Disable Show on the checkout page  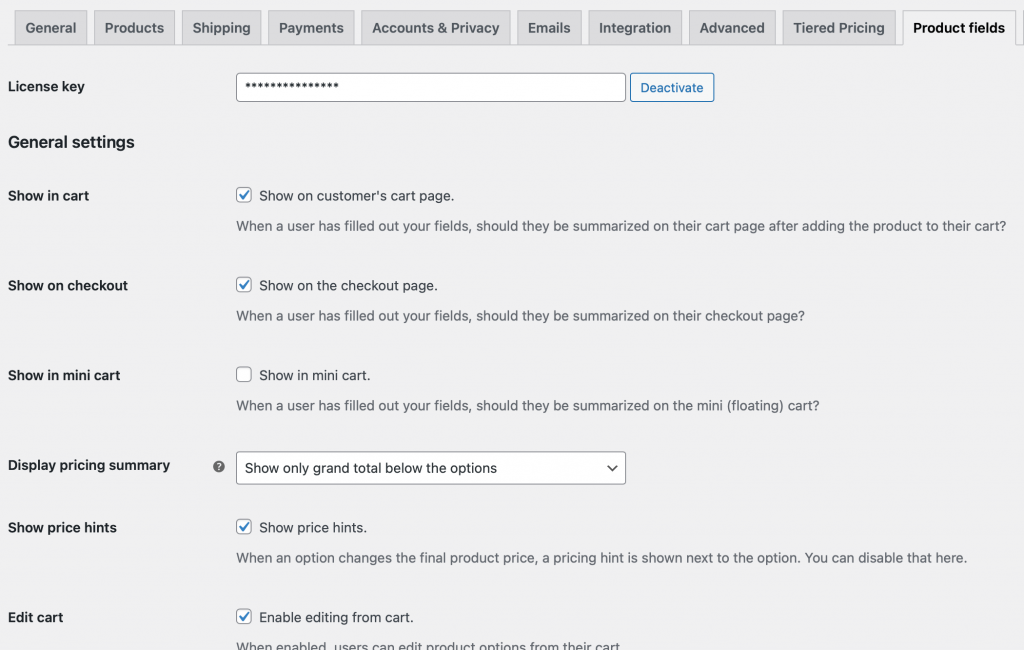point(243,284)
